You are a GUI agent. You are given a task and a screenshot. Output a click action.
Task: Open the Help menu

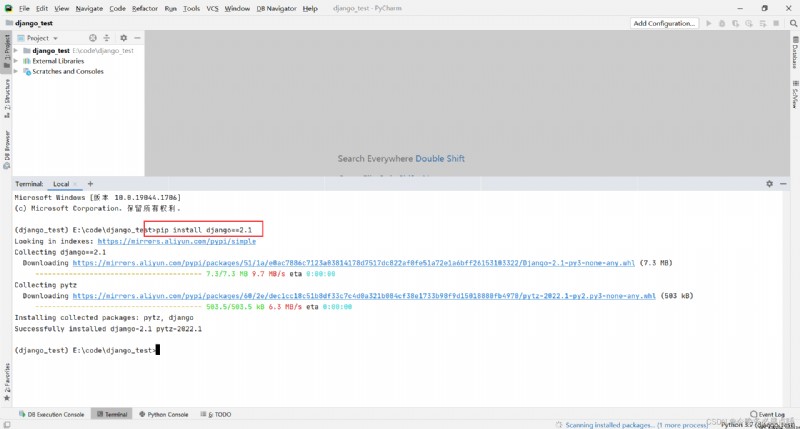pos(310,9)
